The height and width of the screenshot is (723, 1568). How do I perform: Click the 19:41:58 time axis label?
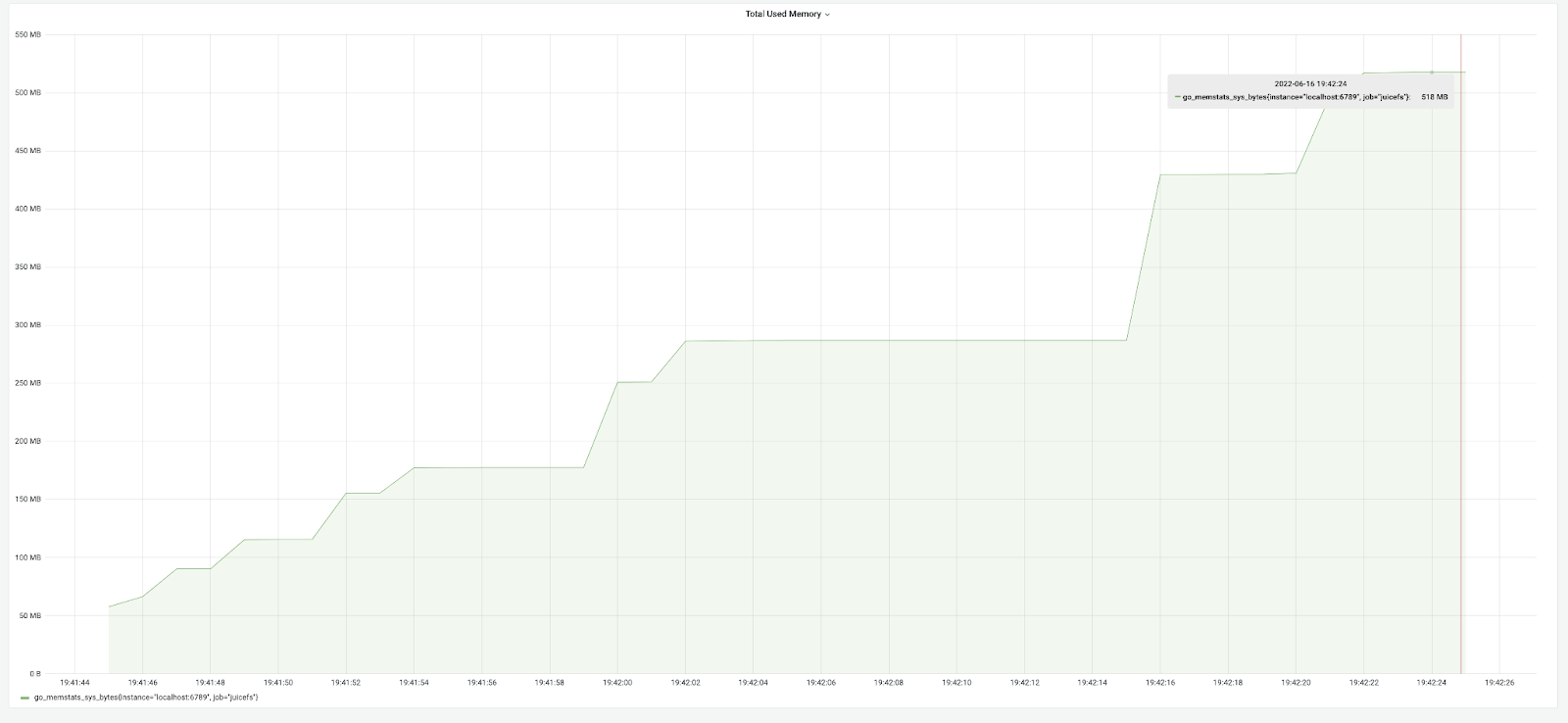click(x=550, y=683)
